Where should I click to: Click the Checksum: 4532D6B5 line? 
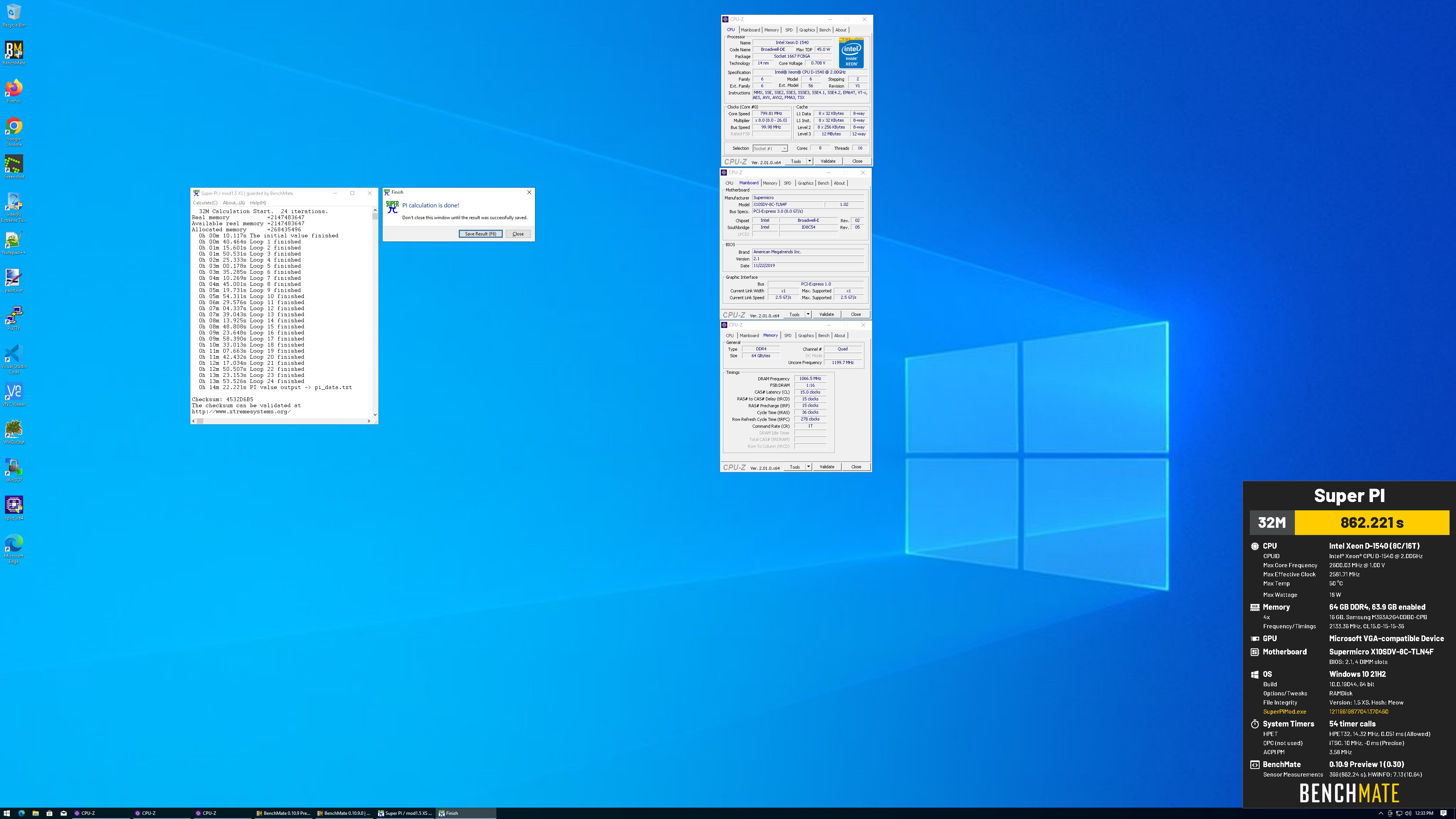click(x=222, y=400)
